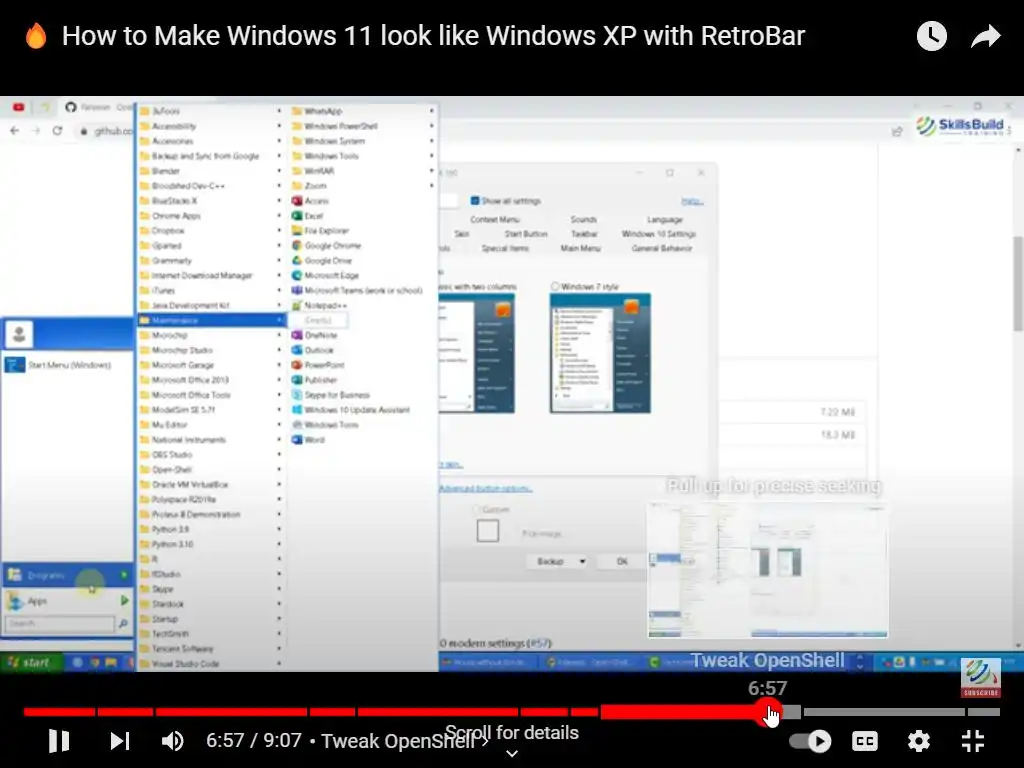This screenshot has height=768, width=1024.
Task: Reload the page in the video's browser
Action: 57,131
